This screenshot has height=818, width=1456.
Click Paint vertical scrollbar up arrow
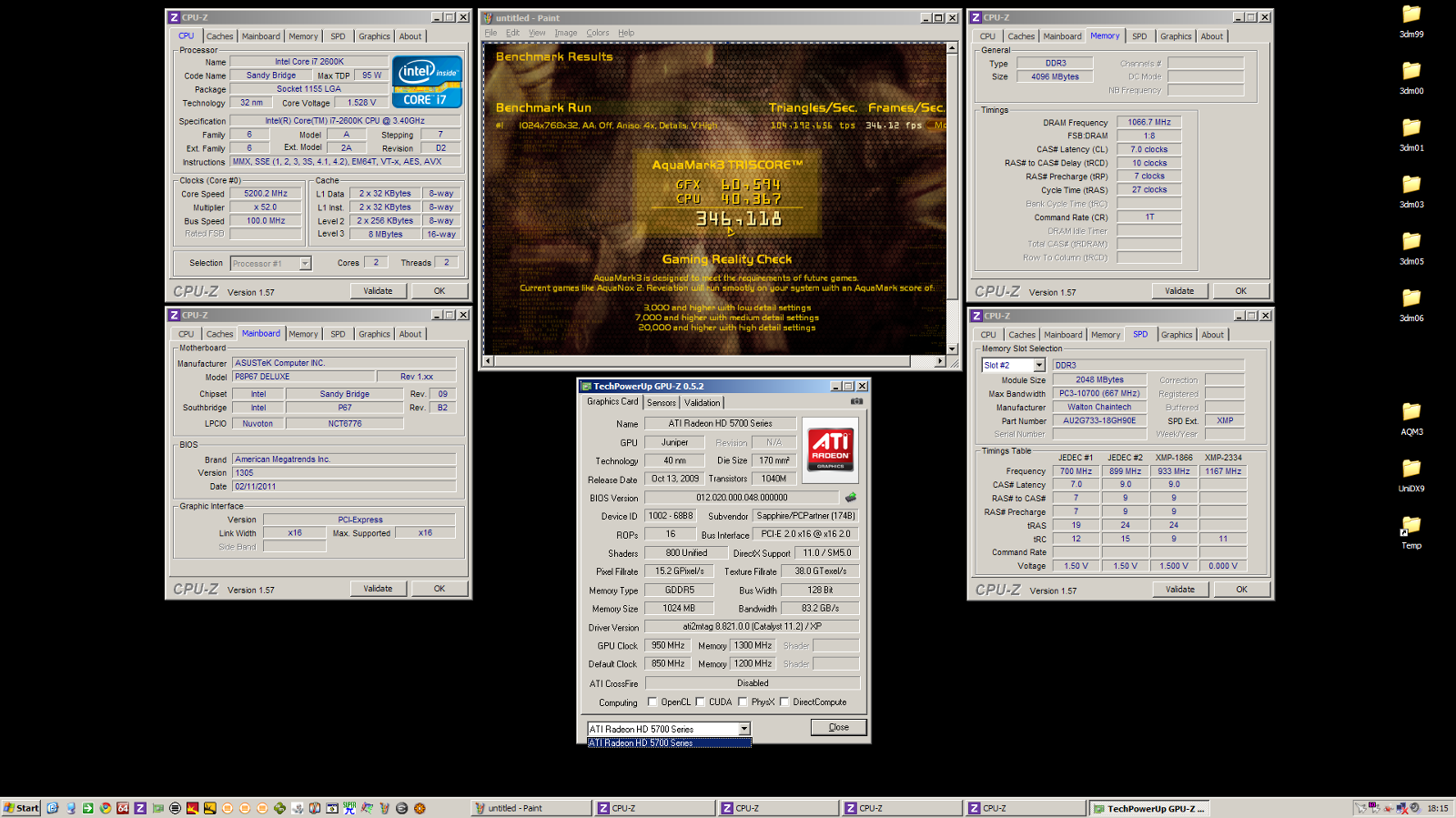pos(953,47)
